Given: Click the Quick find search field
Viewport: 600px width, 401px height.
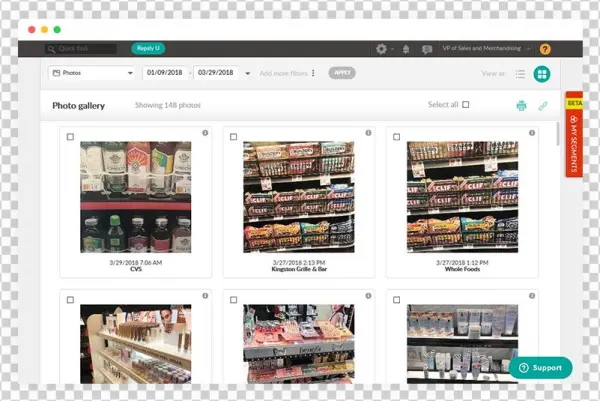Looking at the screenshot, I should pyautogui.click(x=82, y=49).
